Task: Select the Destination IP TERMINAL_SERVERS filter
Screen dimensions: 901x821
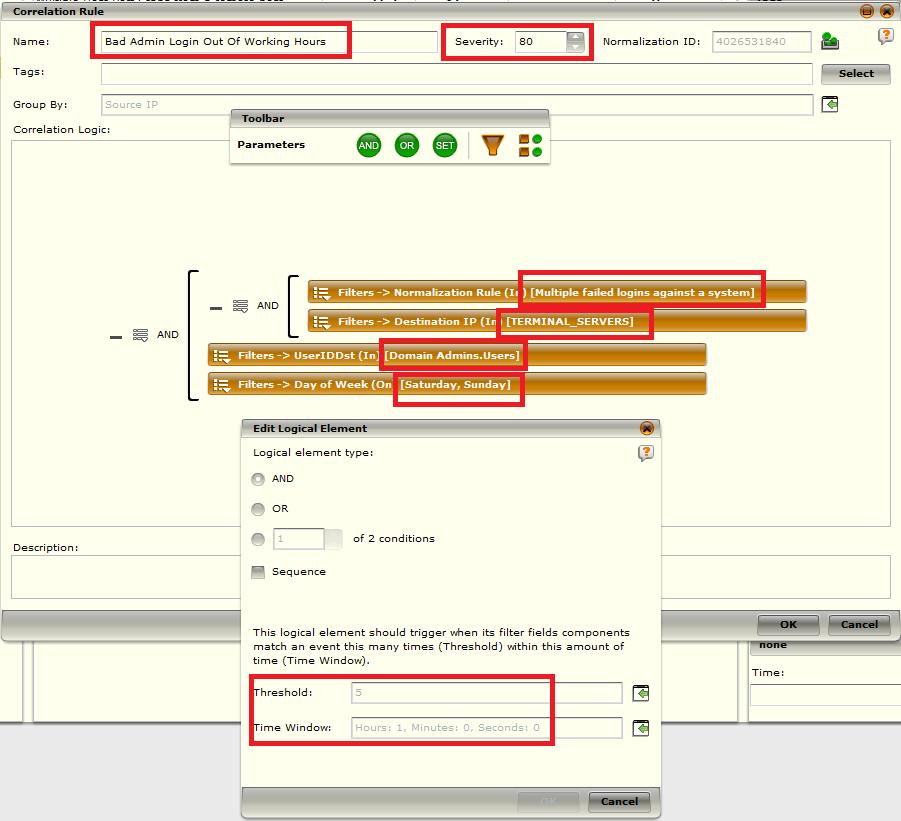Action: 557,321
